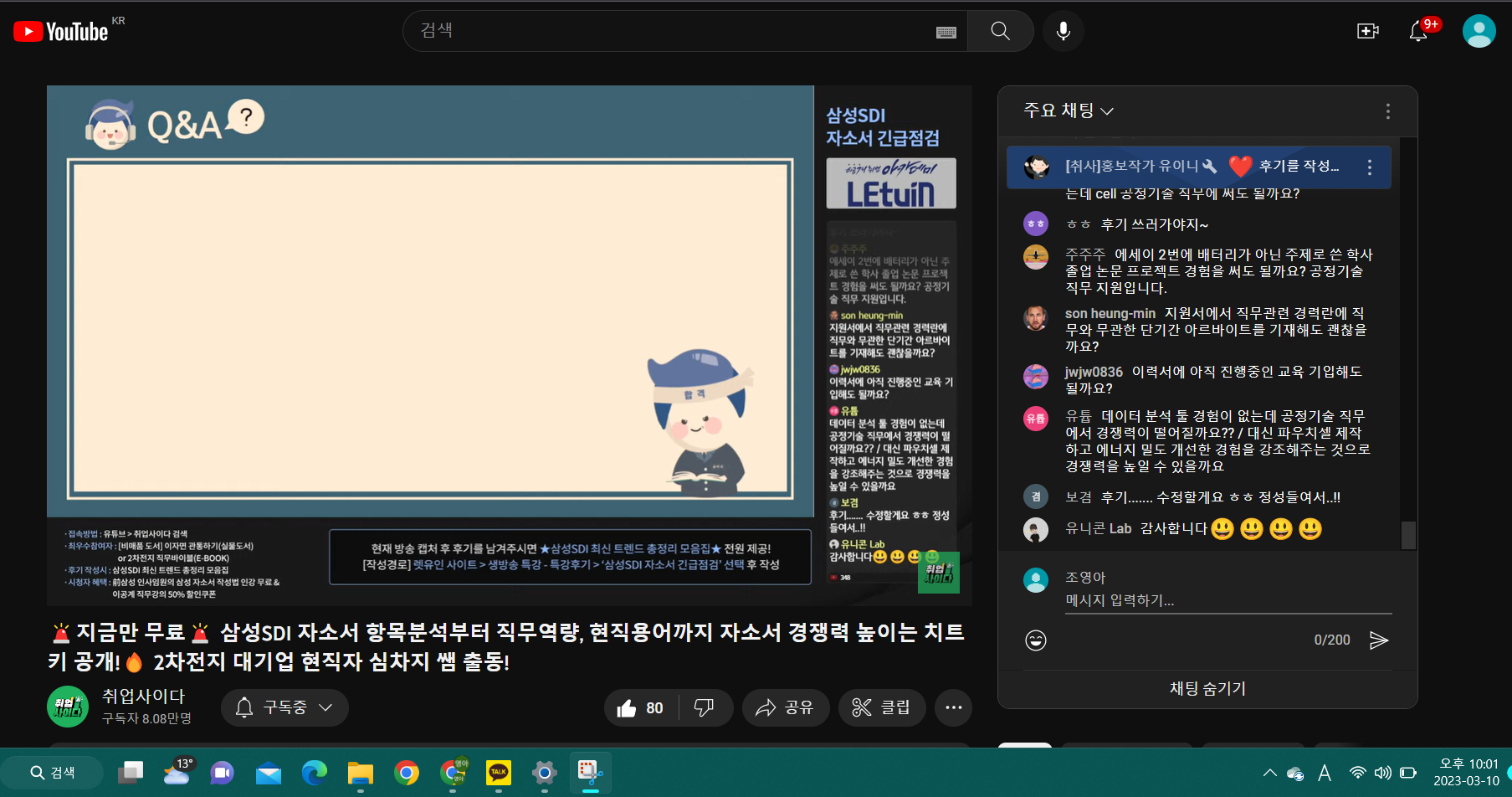Viewport: 1512px width, 797px height.
Task: Focus the 메시지 입력하기 chat input
Action: pos(1228,600)
